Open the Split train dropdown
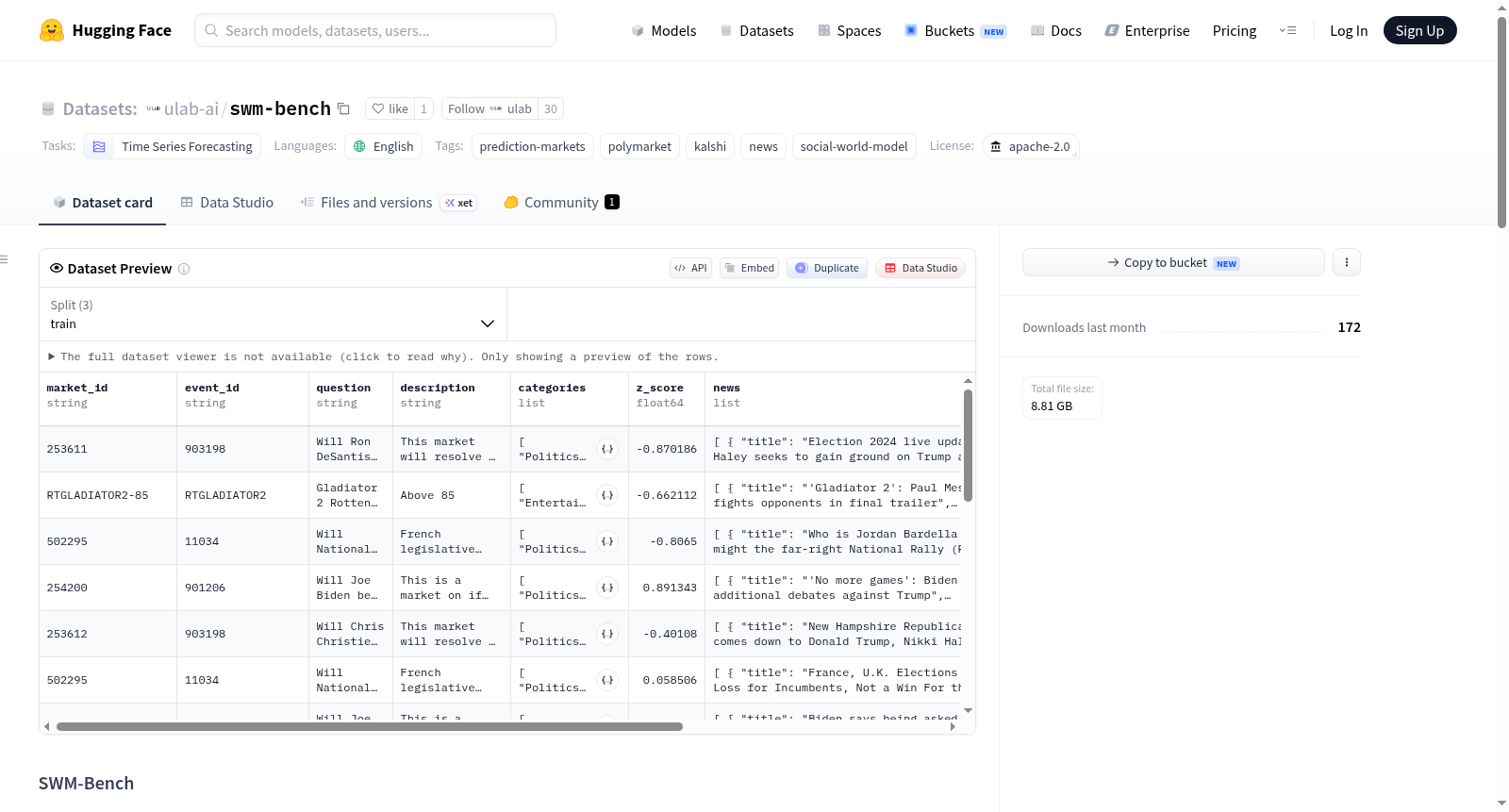This screenshot has width=1509, height=812. (x=273, y=314)
